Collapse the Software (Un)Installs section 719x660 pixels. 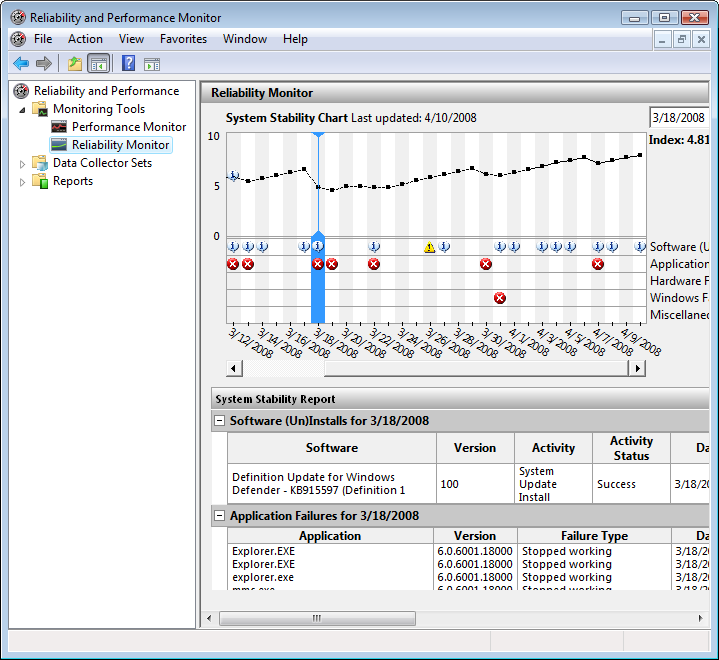click(x=220, y=420)
